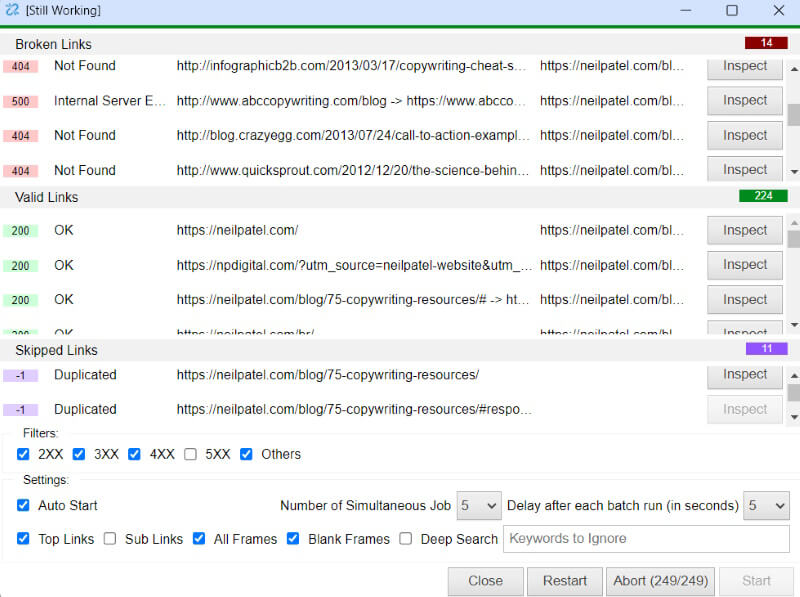Viewport: 800px width, 597px height.
Task: Select the blog.crazyegg.com call-to-action URL text
Action: coord(353,135)
